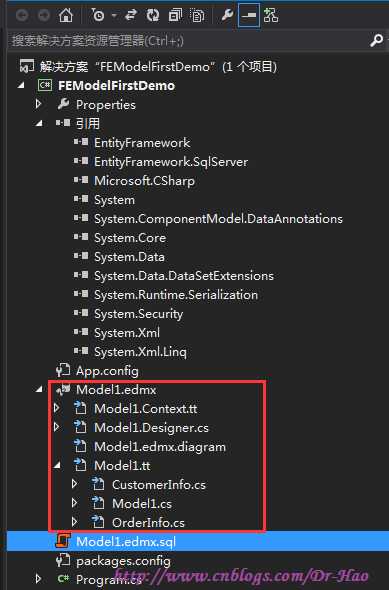Click the View Class Diagram icon
This screenshot has height=590, width=389.
click(x=271, y=15)
